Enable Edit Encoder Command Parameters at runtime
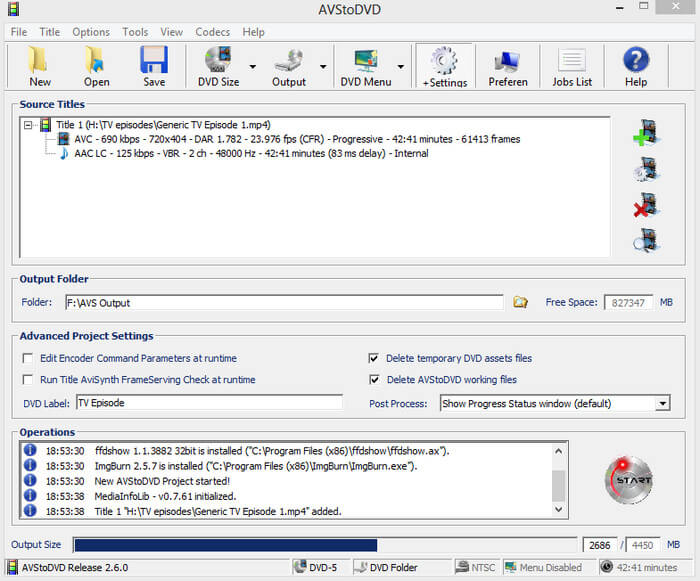 click(x=28, y=358)
